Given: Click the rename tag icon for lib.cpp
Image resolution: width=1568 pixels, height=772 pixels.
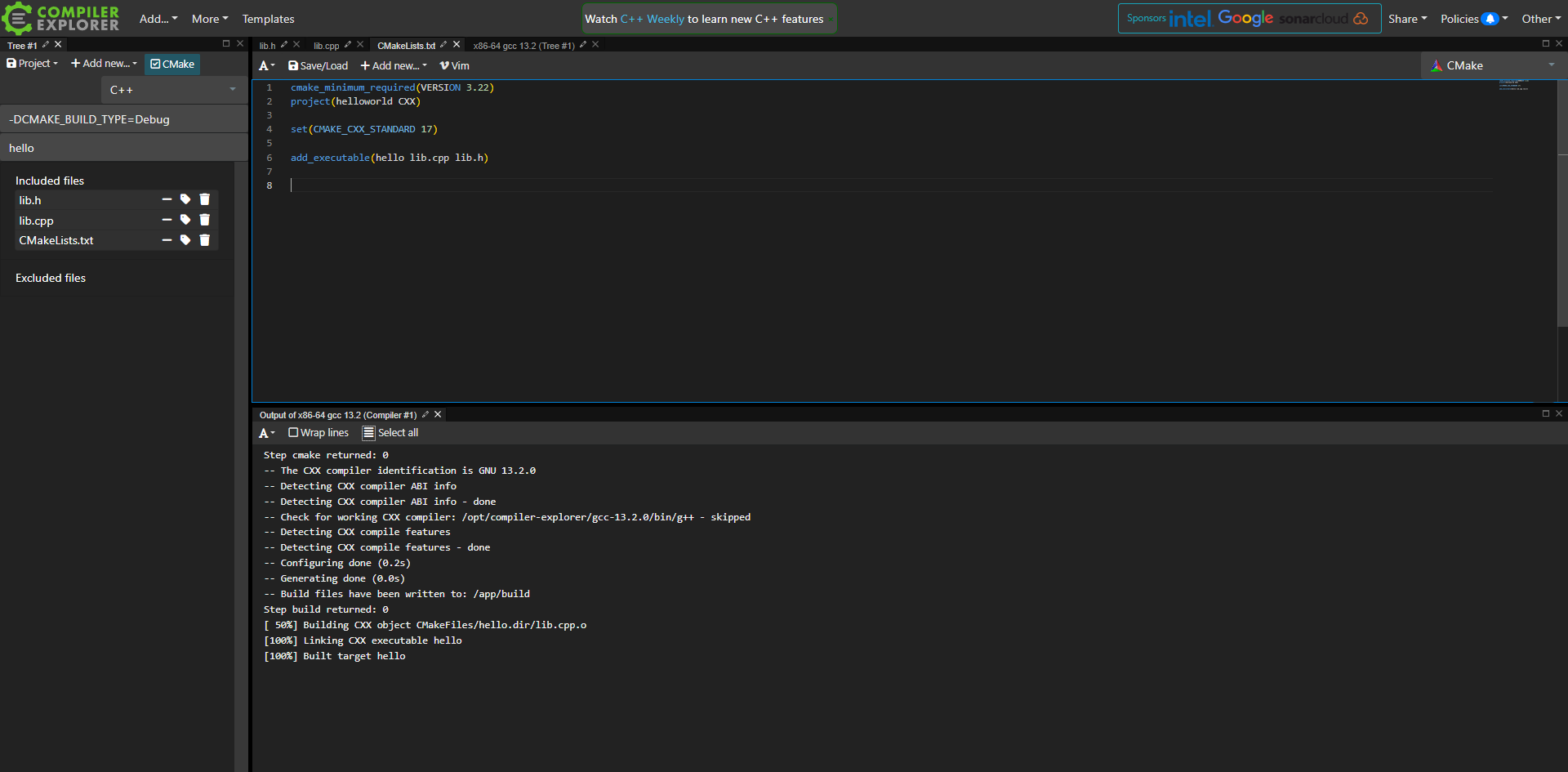Looking at the screenshot, I should click(x=185, y=220).
